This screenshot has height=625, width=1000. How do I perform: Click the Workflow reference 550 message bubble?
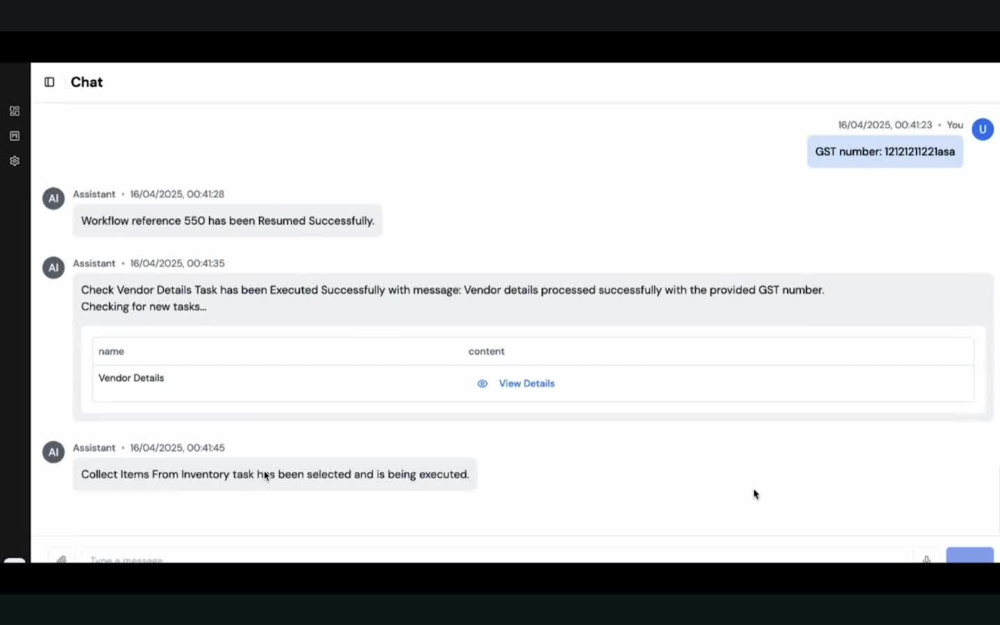tap(228, 221)
